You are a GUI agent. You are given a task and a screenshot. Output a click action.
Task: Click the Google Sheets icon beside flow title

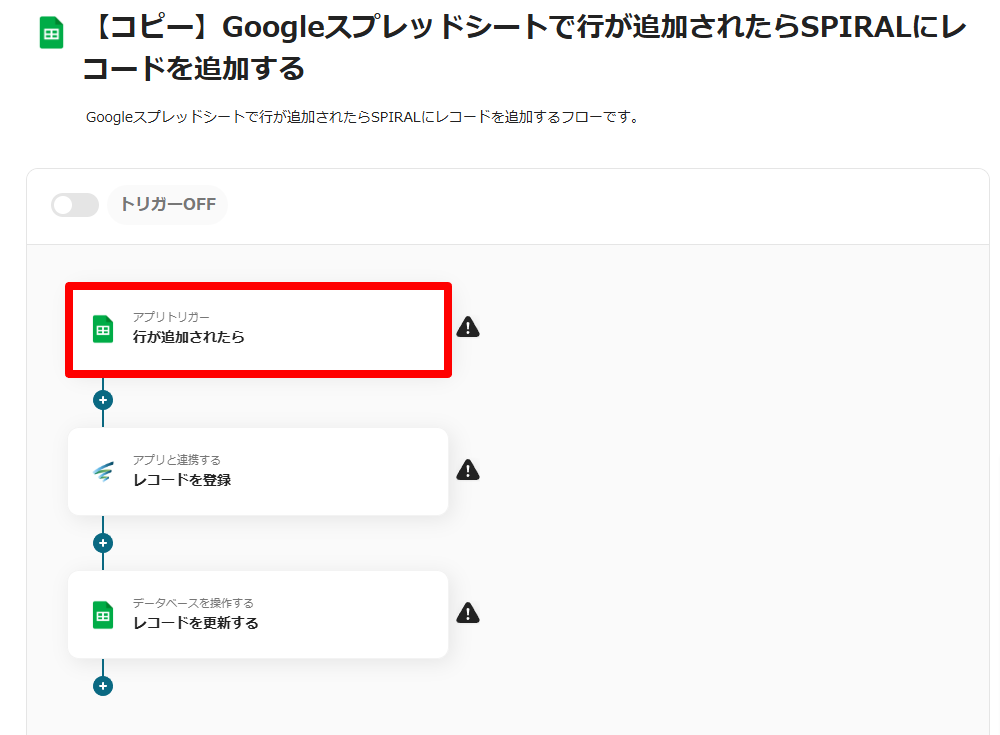pyautogui.click(x=52, y=33)
